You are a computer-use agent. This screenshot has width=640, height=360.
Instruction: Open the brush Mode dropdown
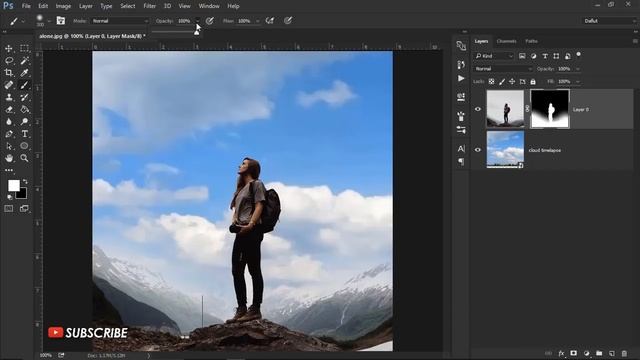click(x=120, y=21)
